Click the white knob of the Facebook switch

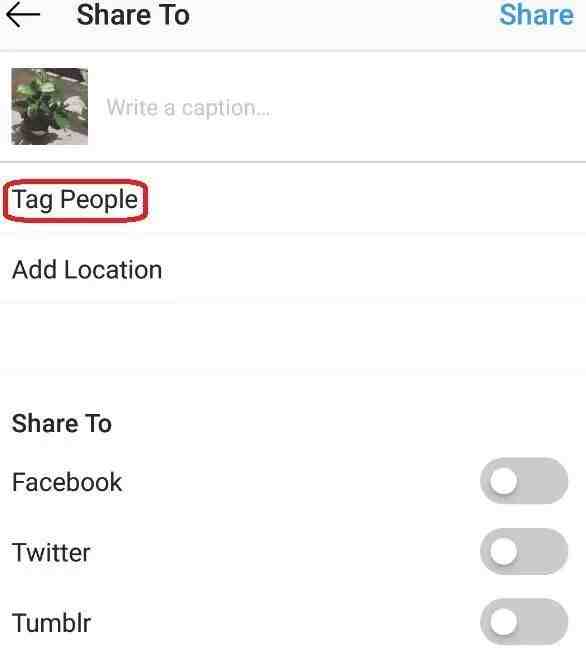tap(503, 481)
